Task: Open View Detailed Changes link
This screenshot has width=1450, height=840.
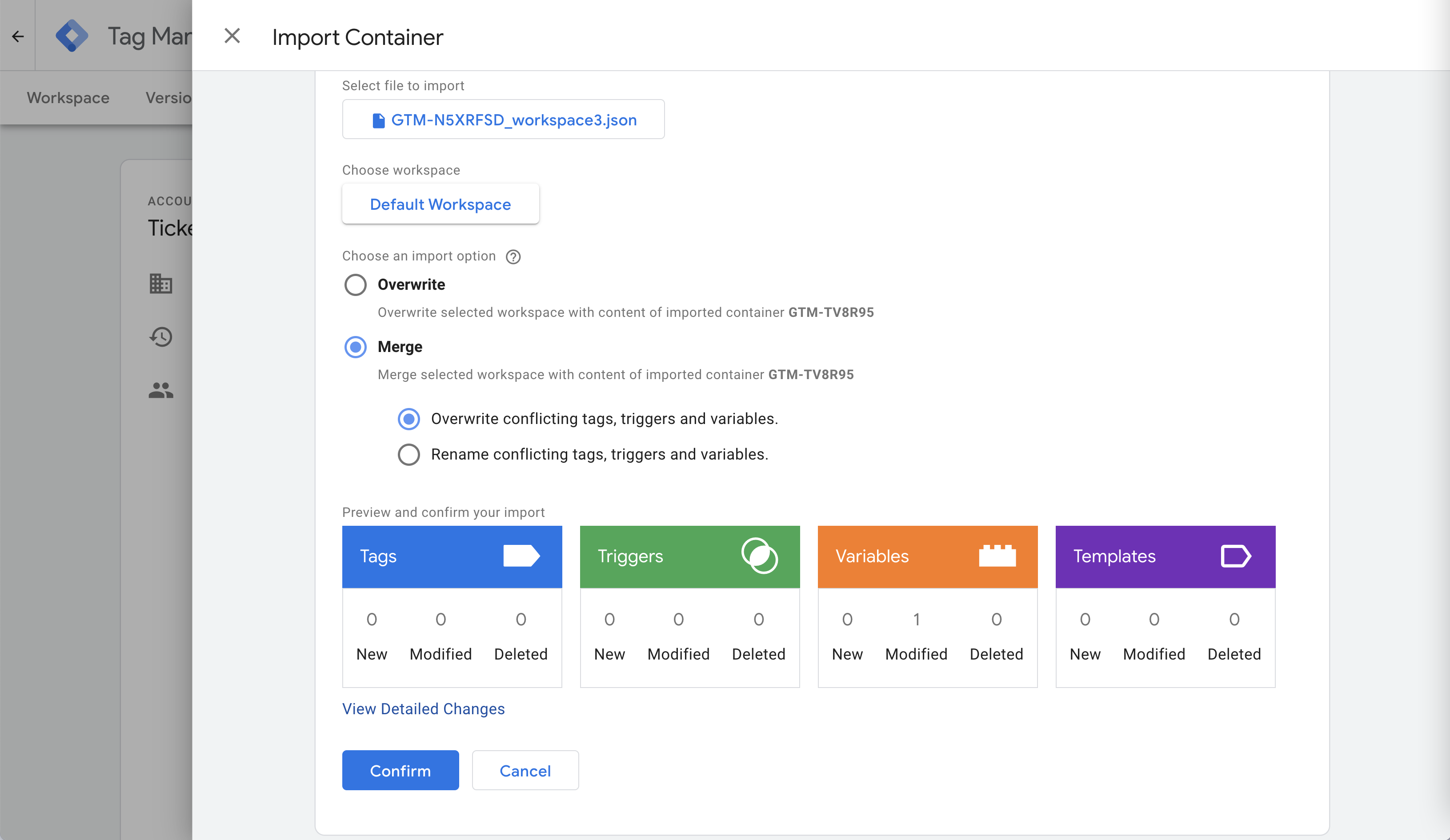Action: pos(424,709)
